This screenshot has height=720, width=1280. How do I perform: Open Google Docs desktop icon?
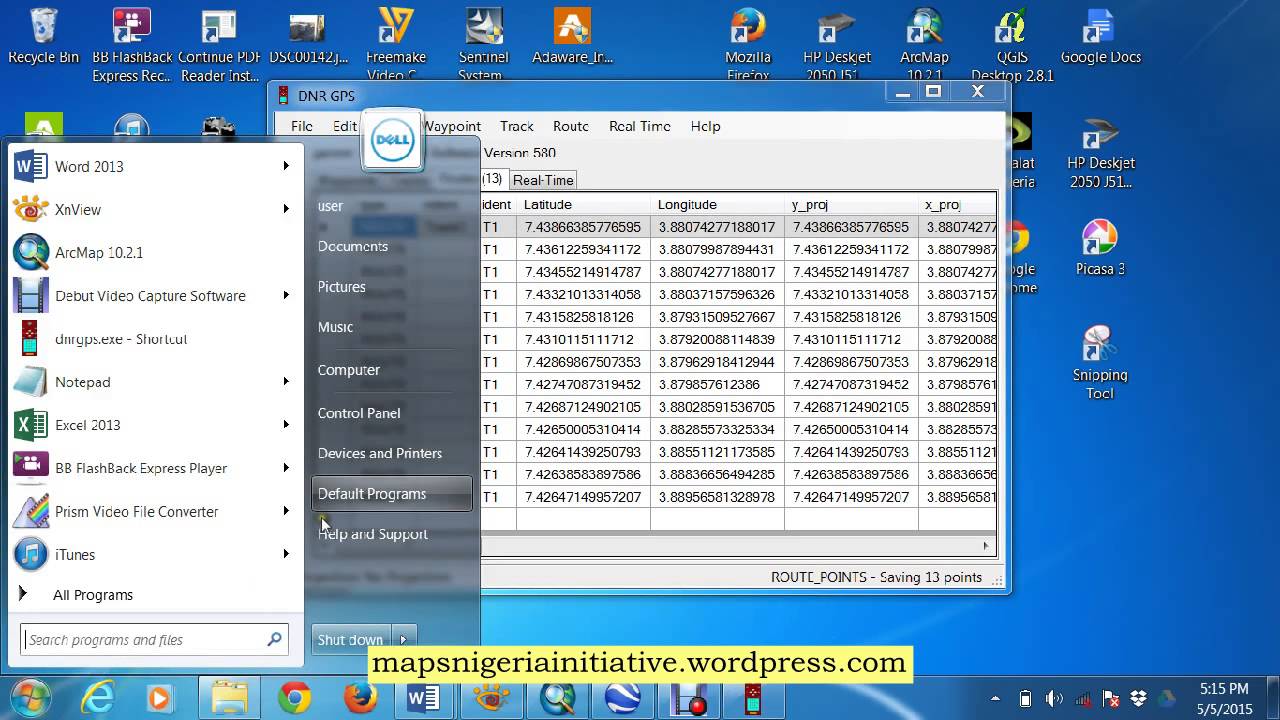coord(1100,37)
